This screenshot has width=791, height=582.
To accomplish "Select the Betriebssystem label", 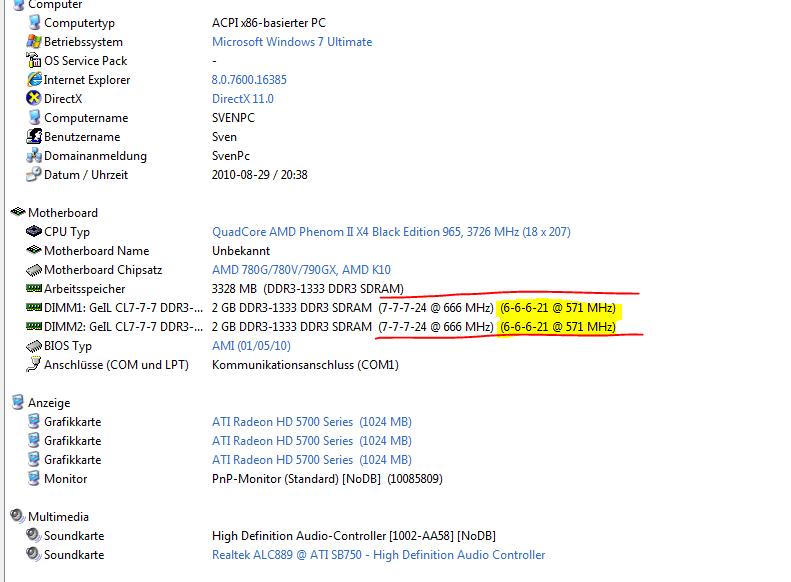I will [x=83, y=42].
